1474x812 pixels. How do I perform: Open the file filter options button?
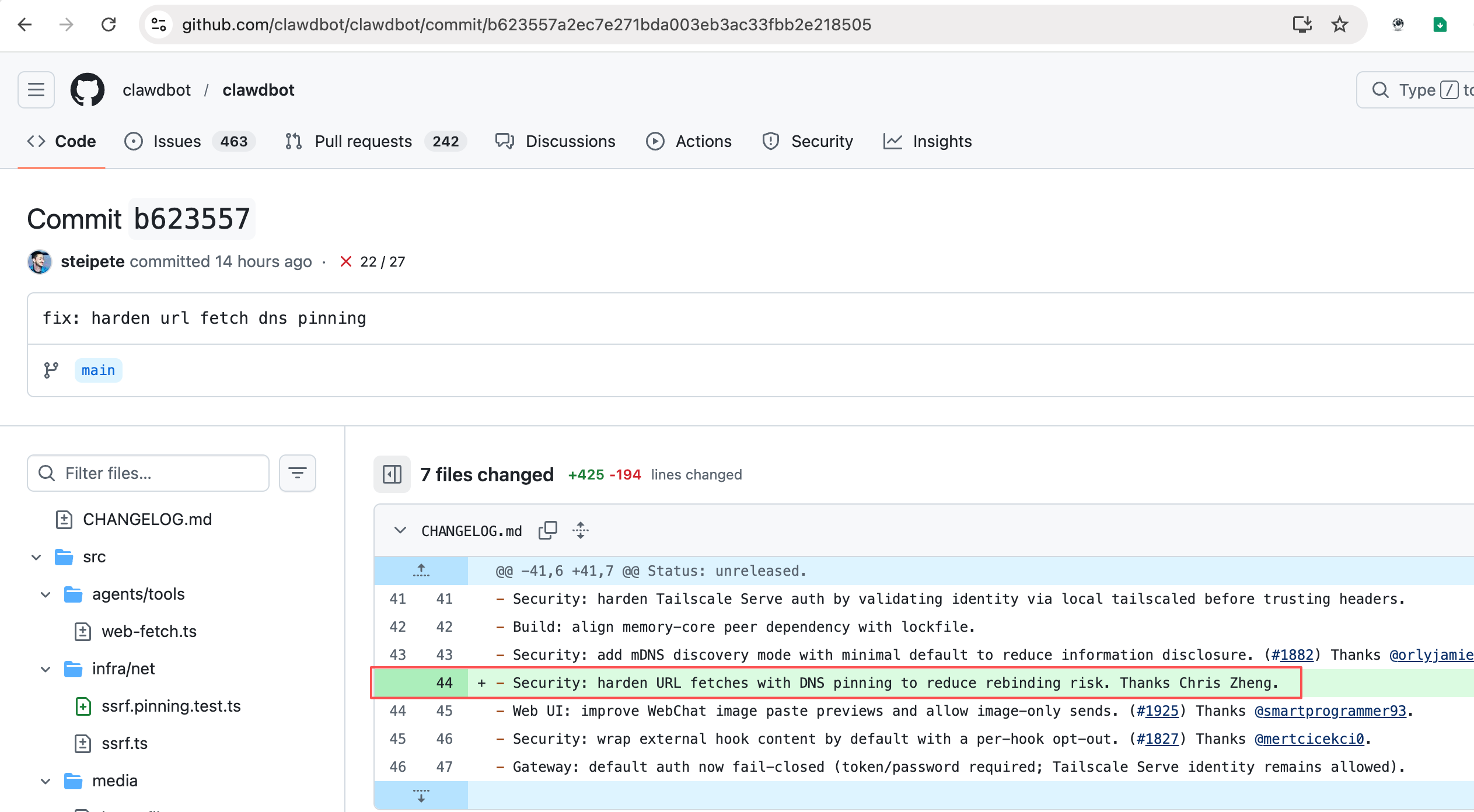298,473
